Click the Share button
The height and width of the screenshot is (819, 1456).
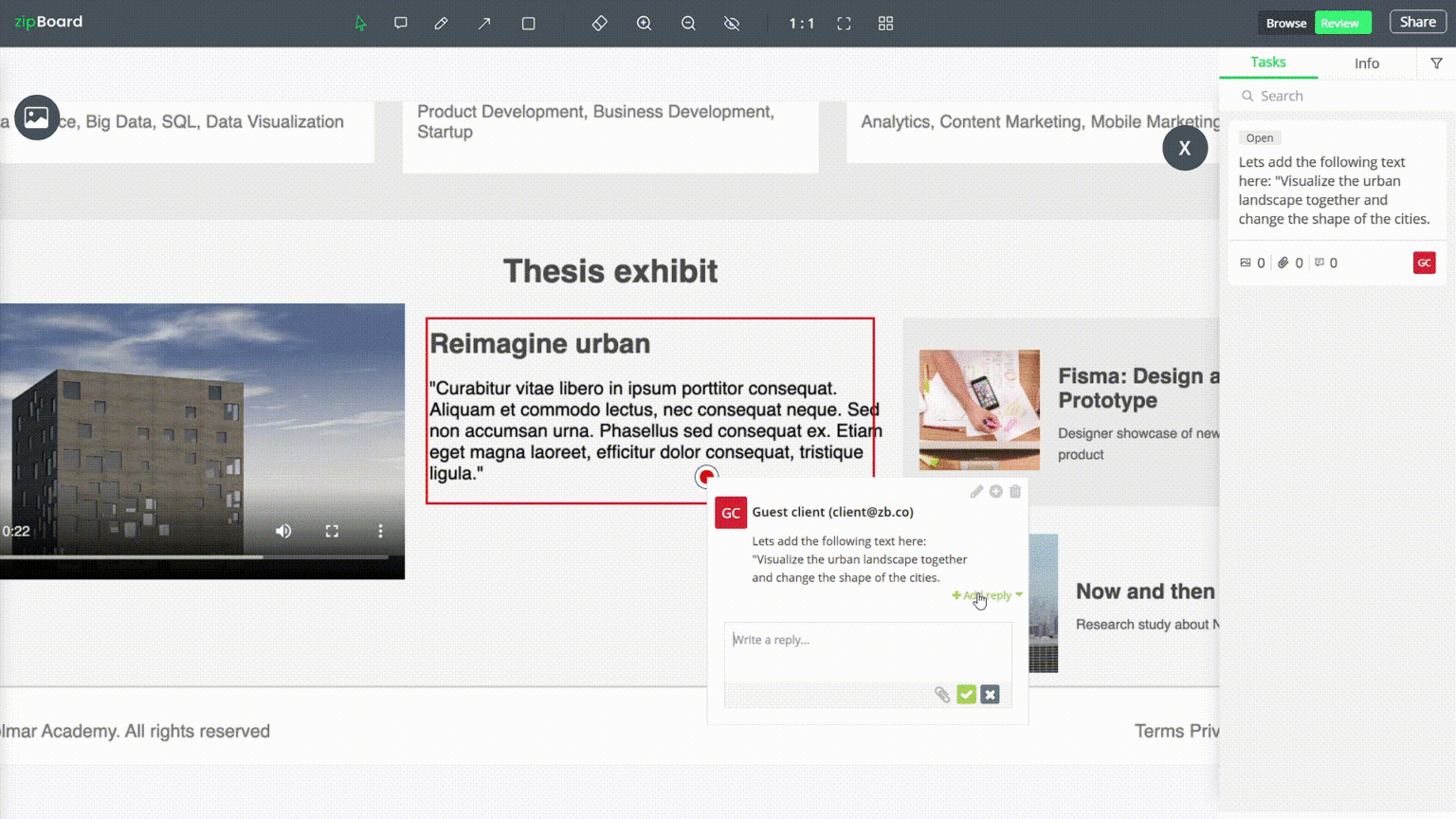click(1417, 22)
